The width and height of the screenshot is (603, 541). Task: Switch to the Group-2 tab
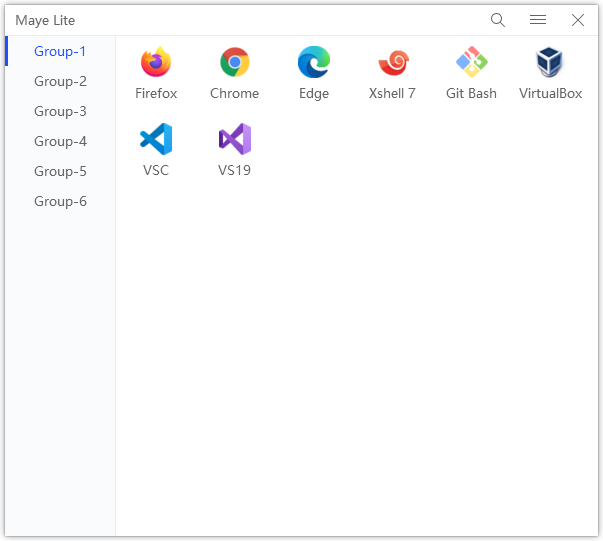pos(60,81)
